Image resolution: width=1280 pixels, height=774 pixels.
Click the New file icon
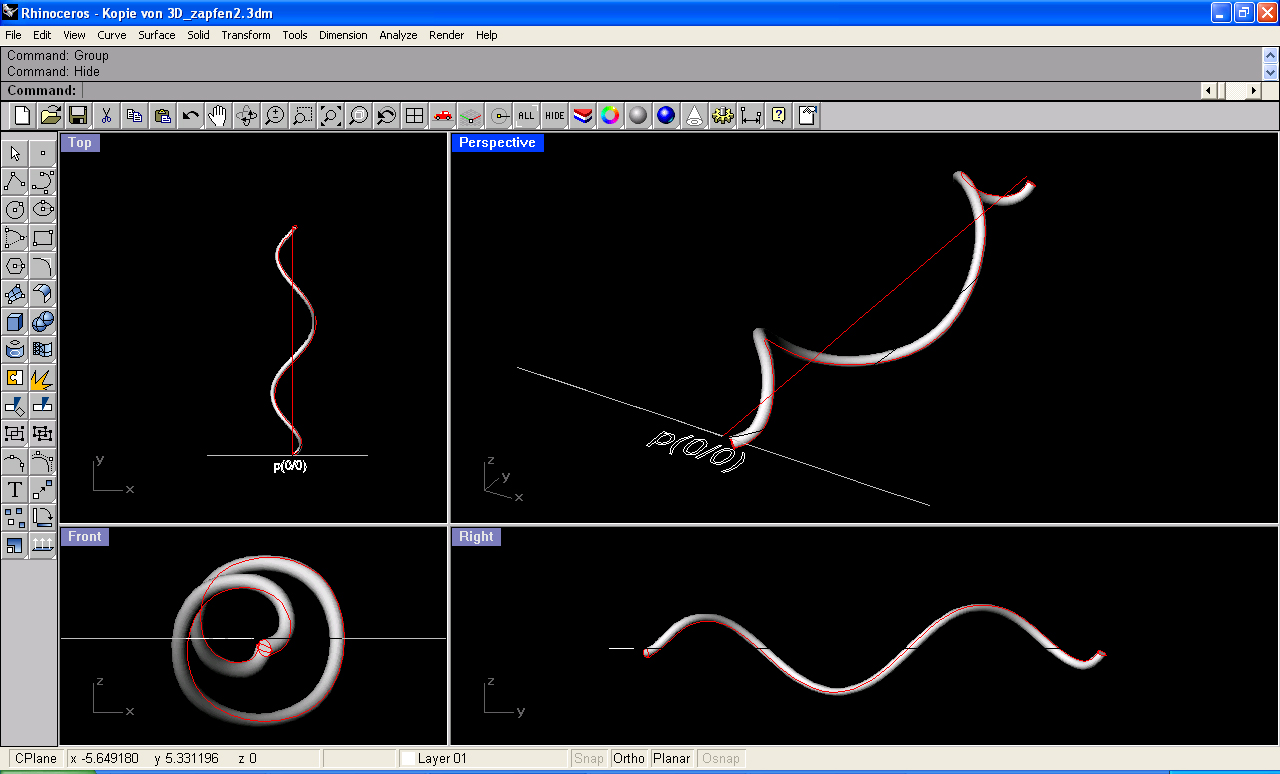point(22,116)
